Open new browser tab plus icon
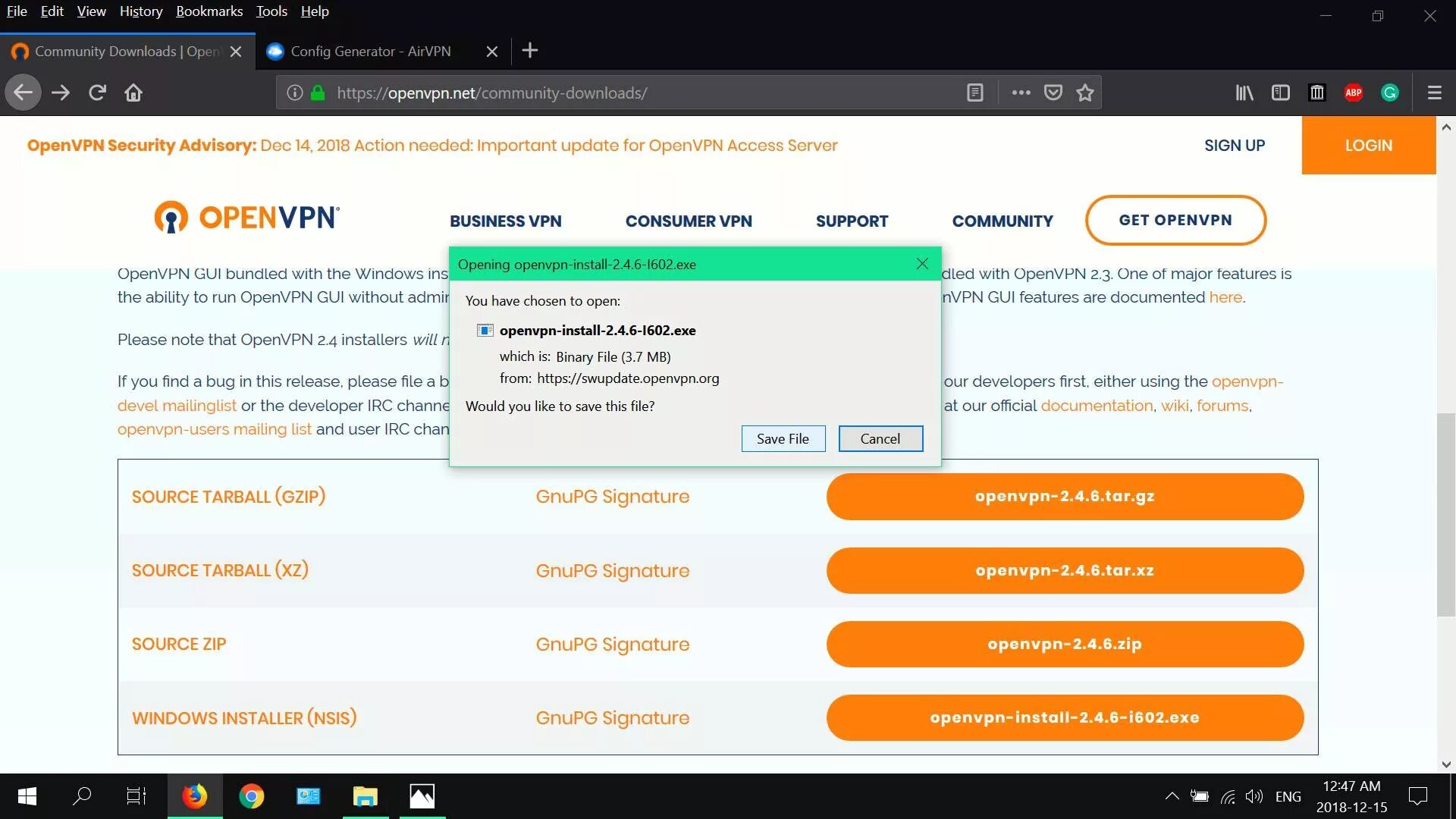Image resolution: width=1456 pixels, height=819 pixels. (530, 51)
